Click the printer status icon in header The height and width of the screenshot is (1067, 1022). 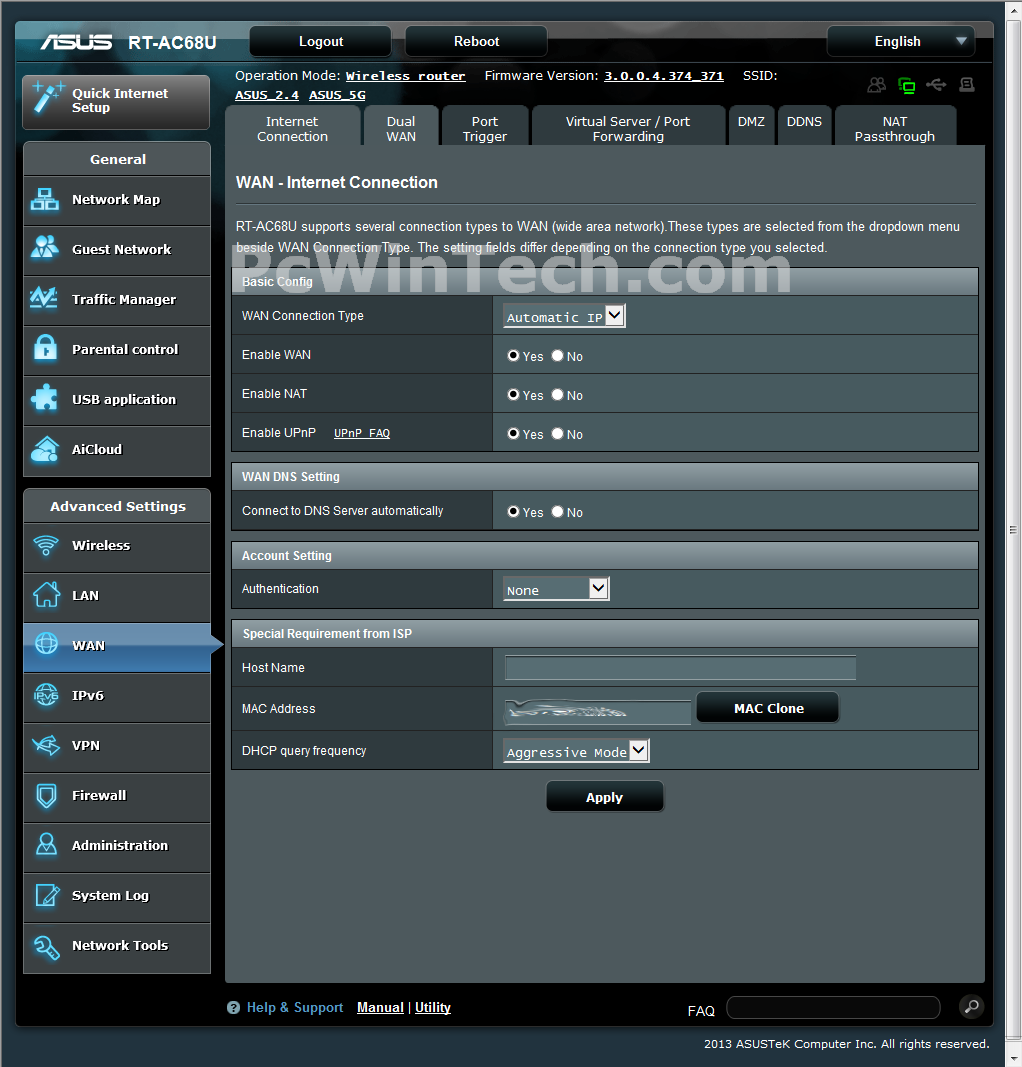click(967, 84)
